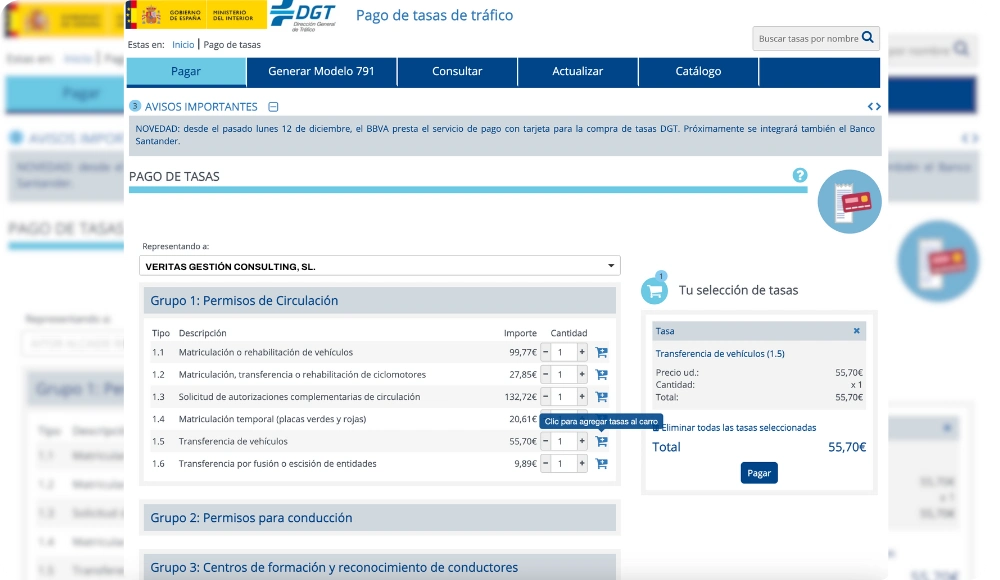Open the shopping cart with the 1 badge
This screenshot has width=1000, height=580.
click(655, 289)
